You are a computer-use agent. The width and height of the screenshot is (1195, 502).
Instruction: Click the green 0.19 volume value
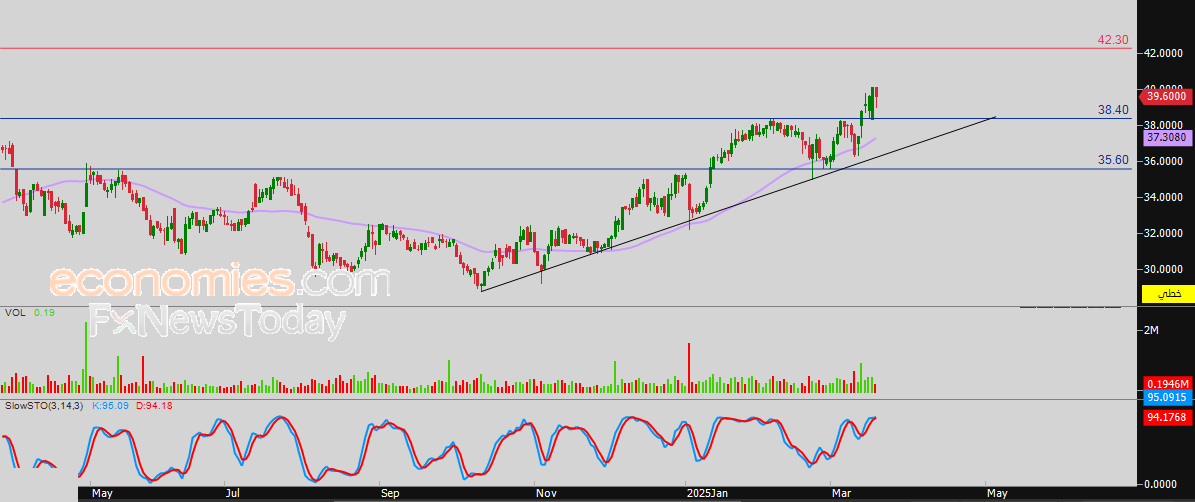(42, 313)
